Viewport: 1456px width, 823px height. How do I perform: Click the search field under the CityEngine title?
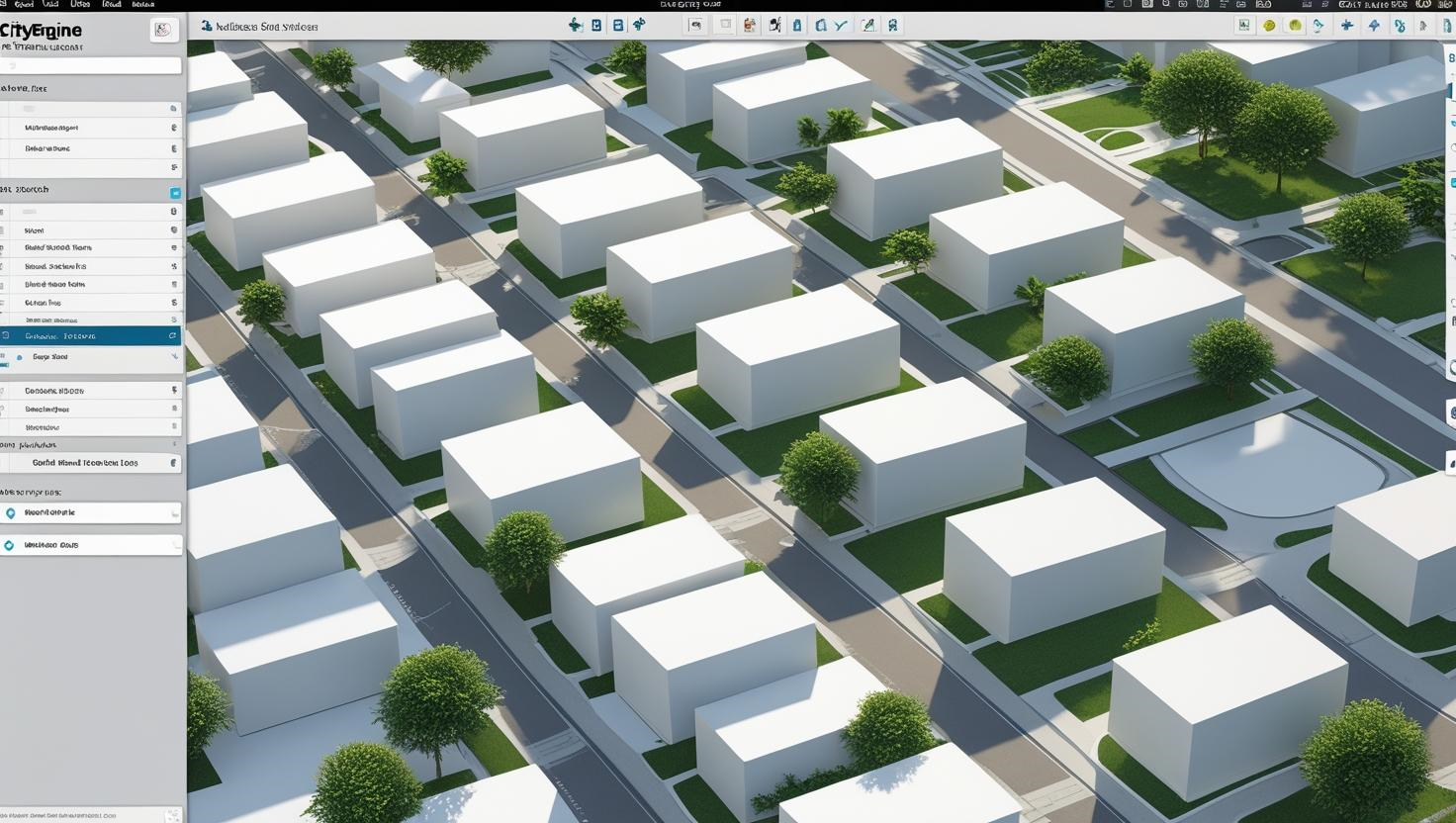[91, 66]
